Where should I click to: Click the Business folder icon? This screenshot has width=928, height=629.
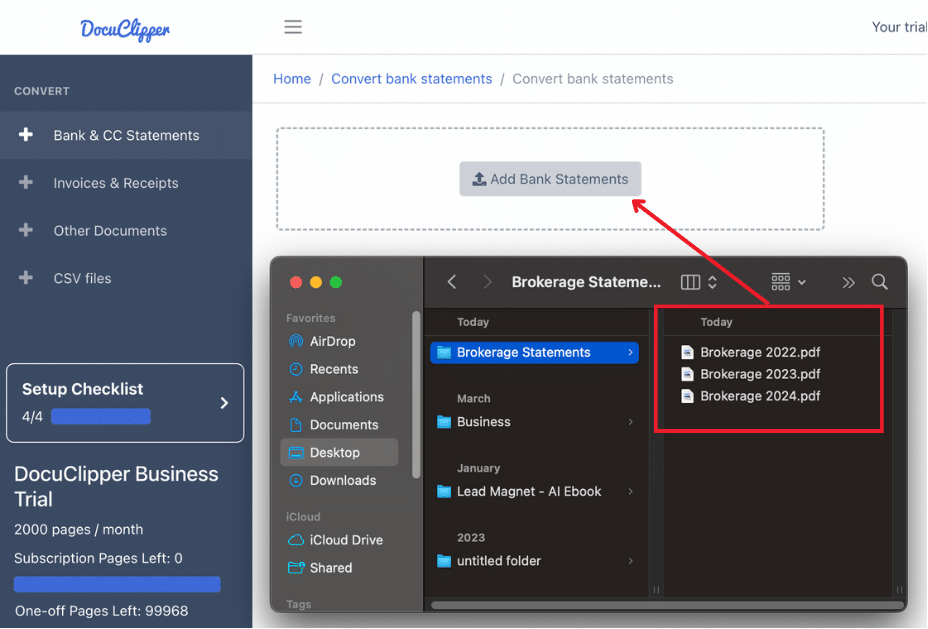[x=444, y=422]
